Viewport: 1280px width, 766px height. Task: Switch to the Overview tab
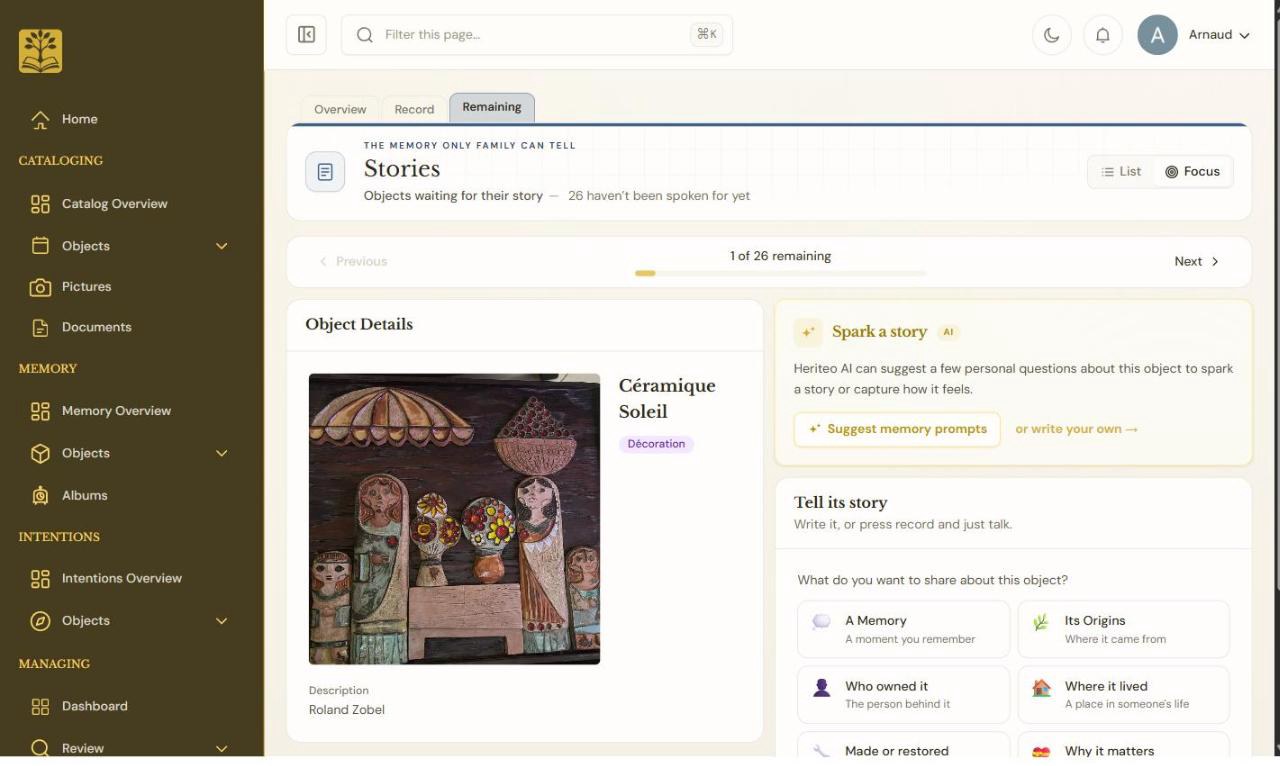click(x=340, y=110)
